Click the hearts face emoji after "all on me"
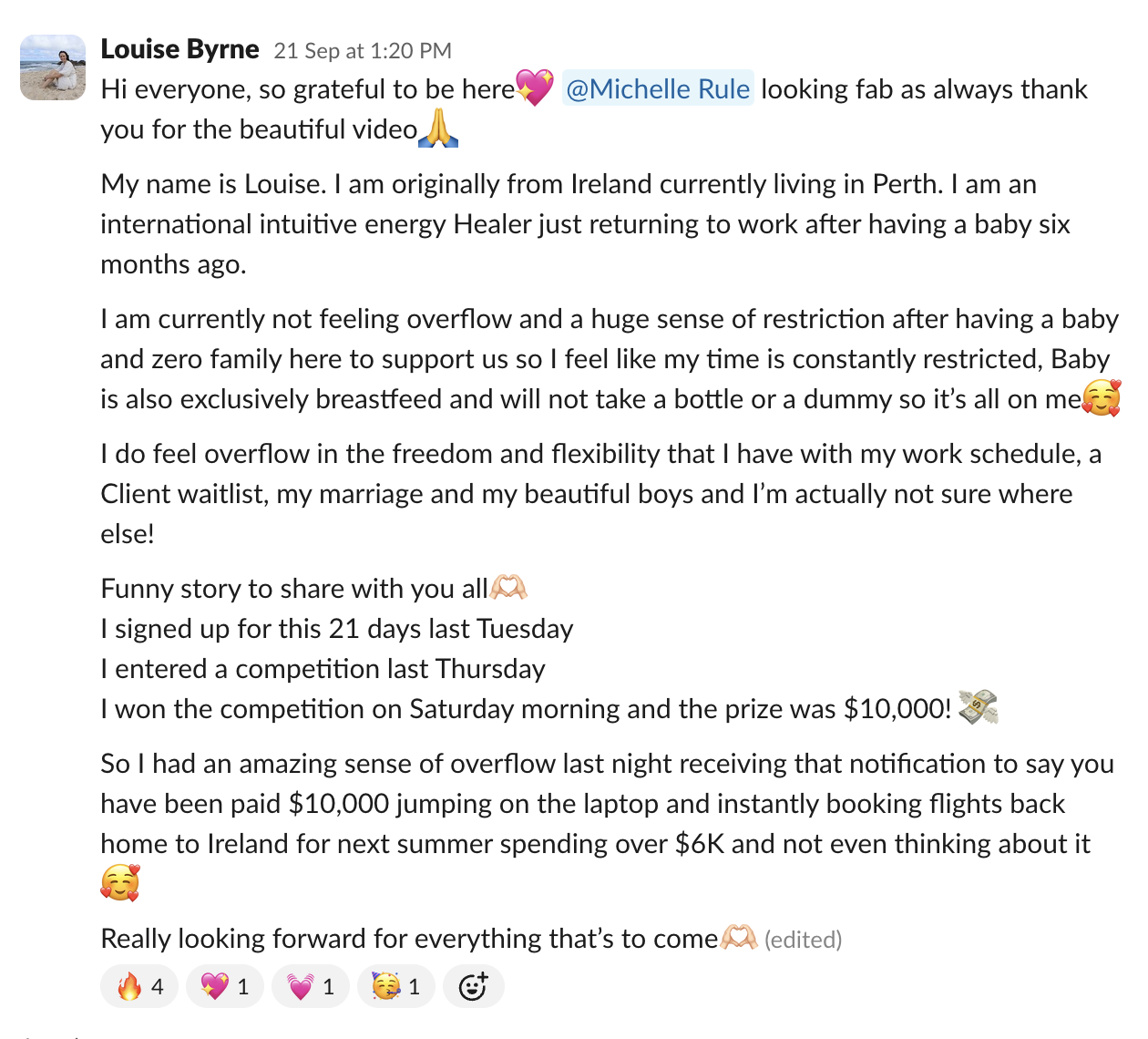Image resolution: width=1148 pixels, height=1039 pixels. (1102, 398)
